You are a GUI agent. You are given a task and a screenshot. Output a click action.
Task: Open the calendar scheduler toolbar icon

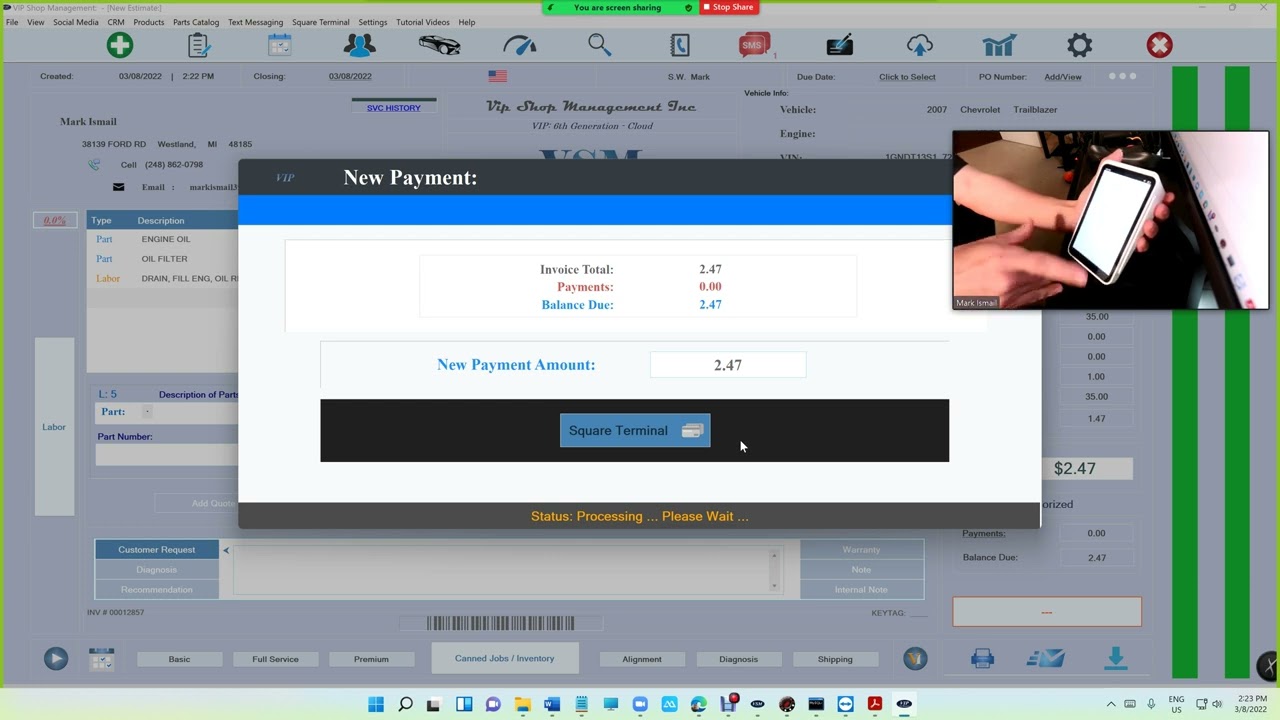click(280, 45)
